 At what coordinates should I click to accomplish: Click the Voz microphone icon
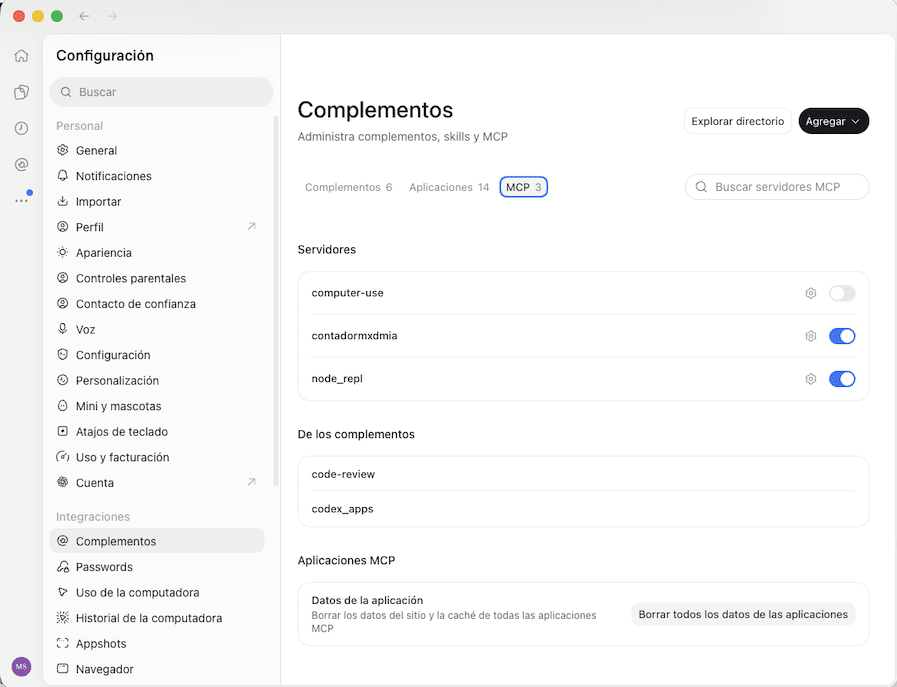(x=63, y=329)
